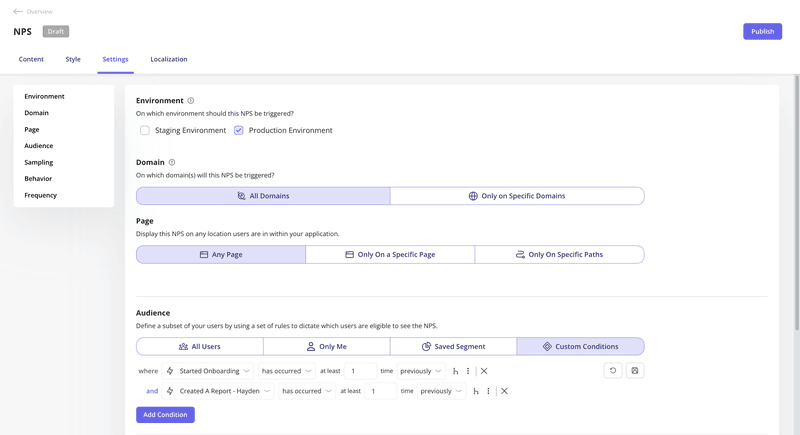This screenshot has width=800, height=435.
Task: Open the has occurred dropdown in the and row
Action: click(x=307, y=391)
